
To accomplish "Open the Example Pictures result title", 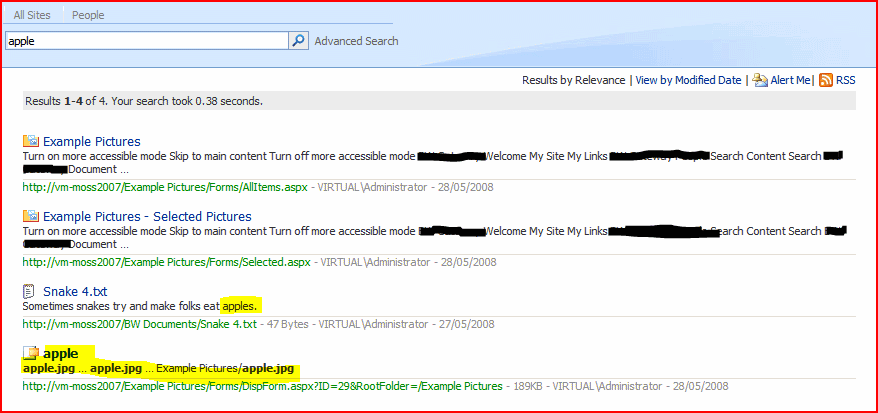I will [x=92, y=141].
